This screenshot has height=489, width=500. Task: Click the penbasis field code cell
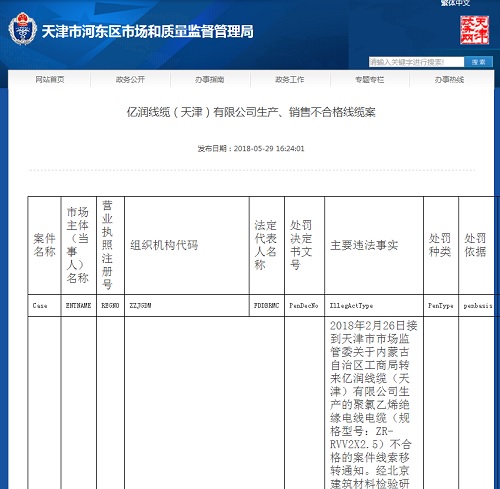pyautogui.click(x=477, y=305)
